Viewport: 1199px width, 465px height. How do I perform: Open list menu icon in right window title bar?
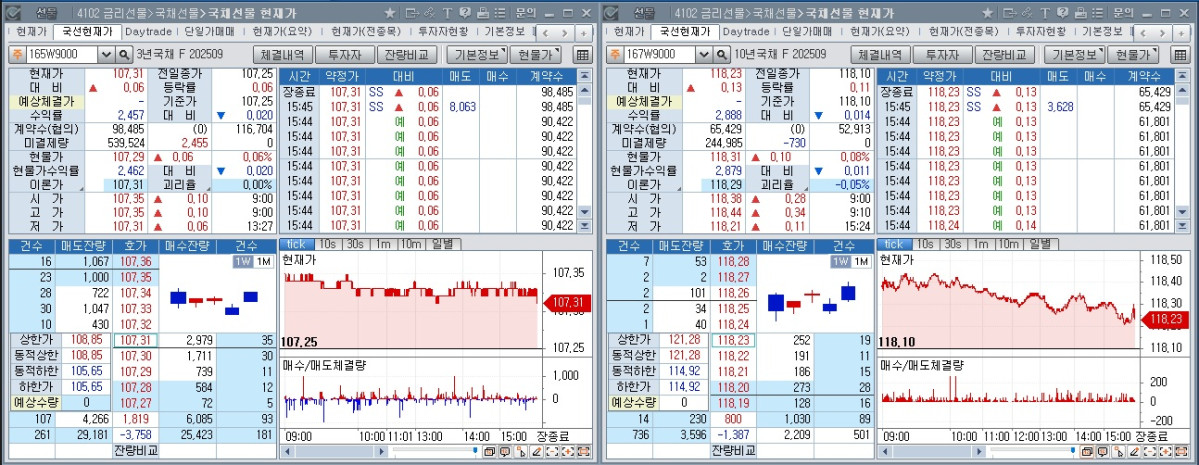click(x=1097, y=13)
